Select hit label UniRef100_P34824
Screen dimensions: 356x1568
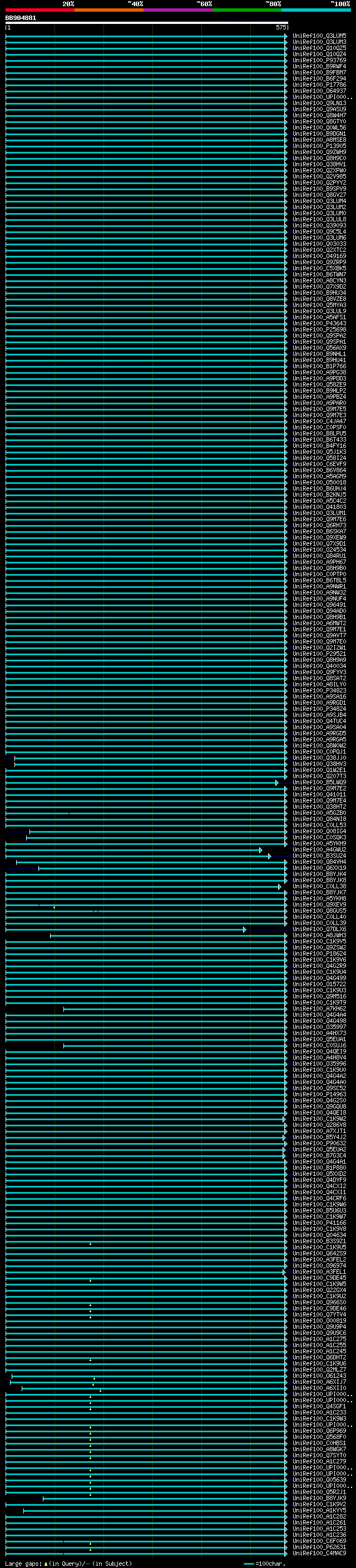(x=319, y=709)
